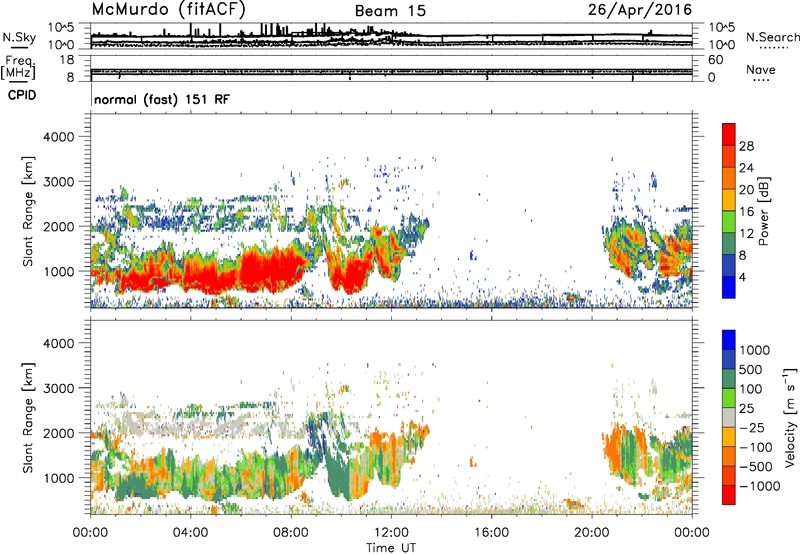Click the "12:00" time tick label
The height and width of the screenshot is (554, 800).
click(391, 533)
